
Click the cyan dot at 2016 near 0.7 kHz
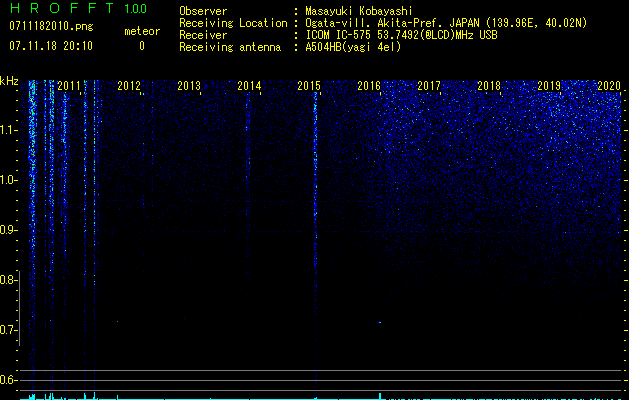coord(380,322)
